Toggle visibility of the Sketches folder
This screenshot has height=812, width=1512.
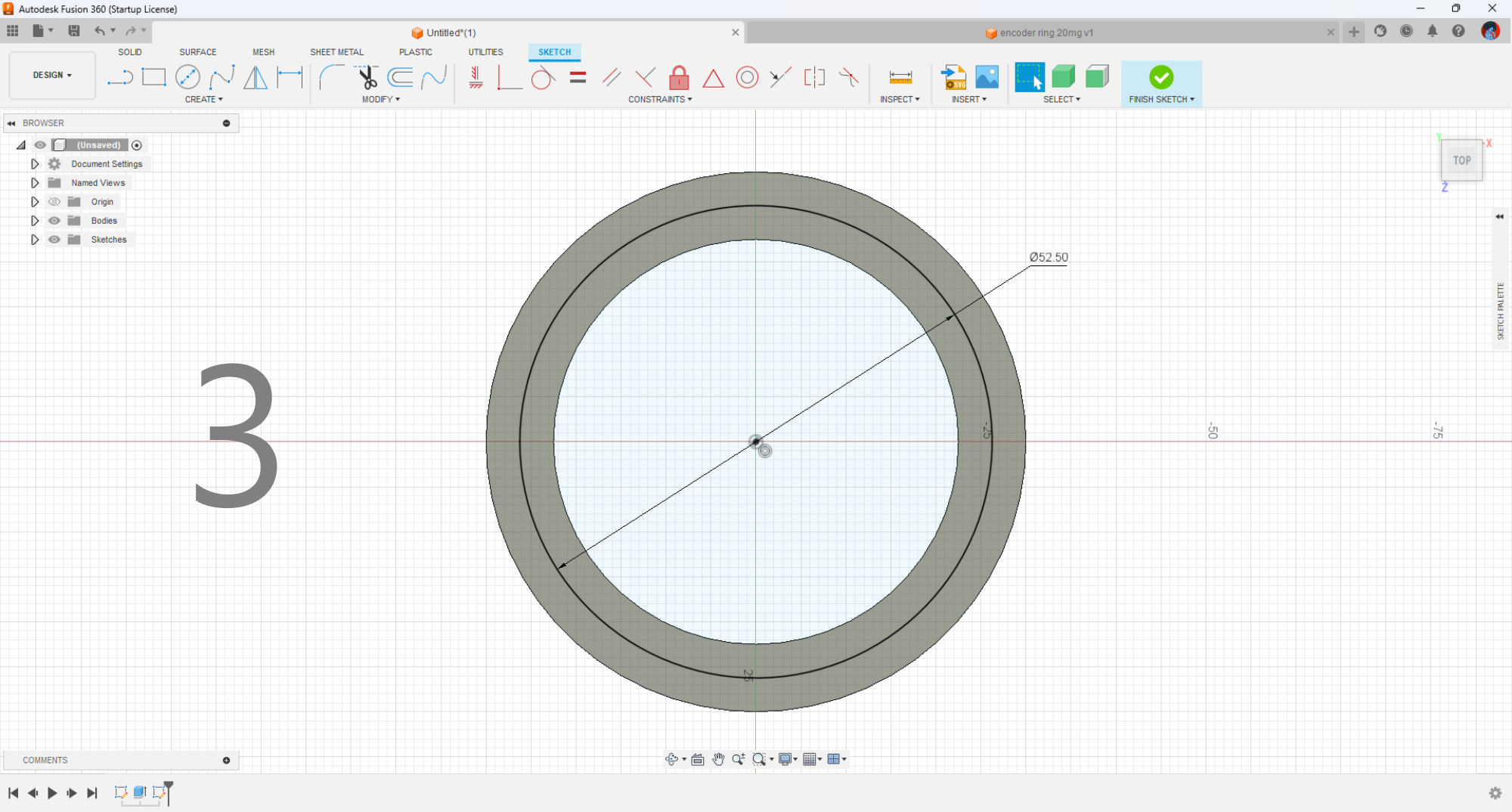point(54,239)
